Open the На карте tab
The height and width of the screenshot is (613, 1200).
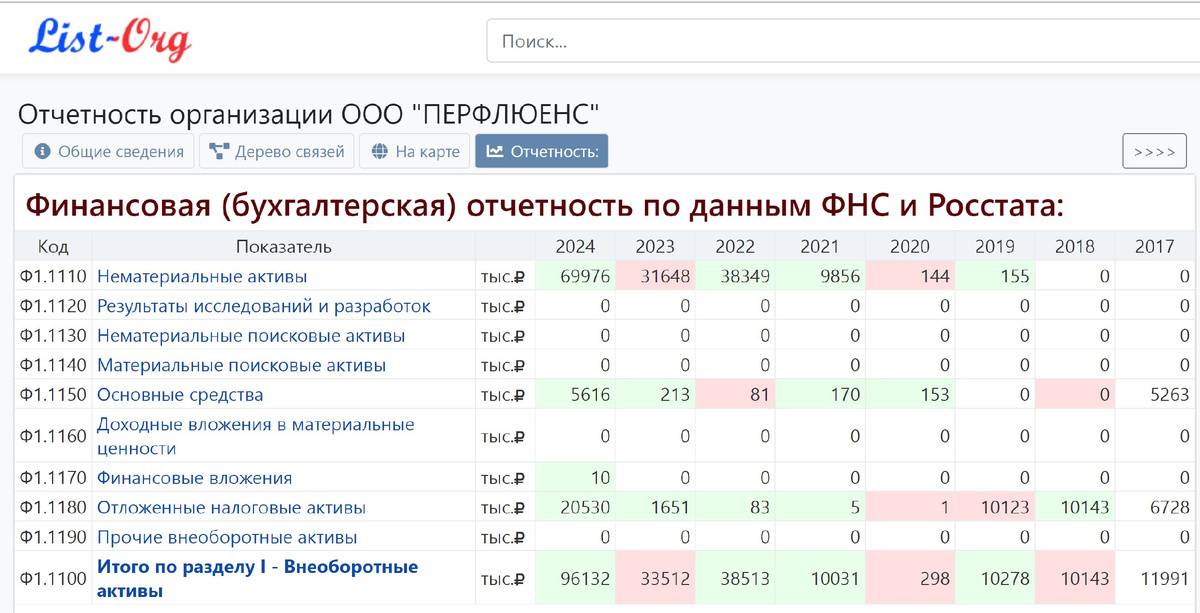click(x=415, y=152)
